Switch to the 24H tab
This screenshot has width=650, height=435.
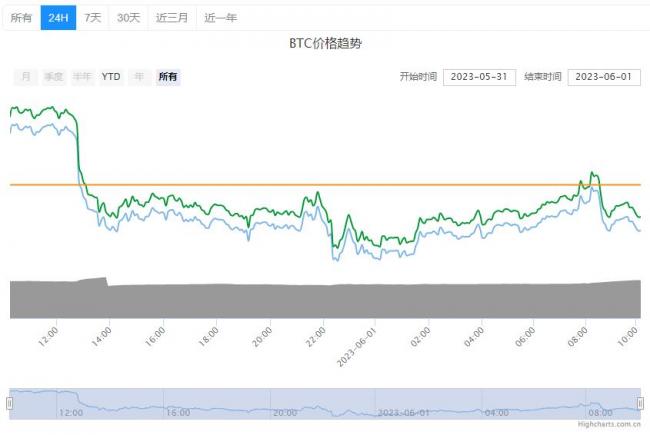coord(58,17)
